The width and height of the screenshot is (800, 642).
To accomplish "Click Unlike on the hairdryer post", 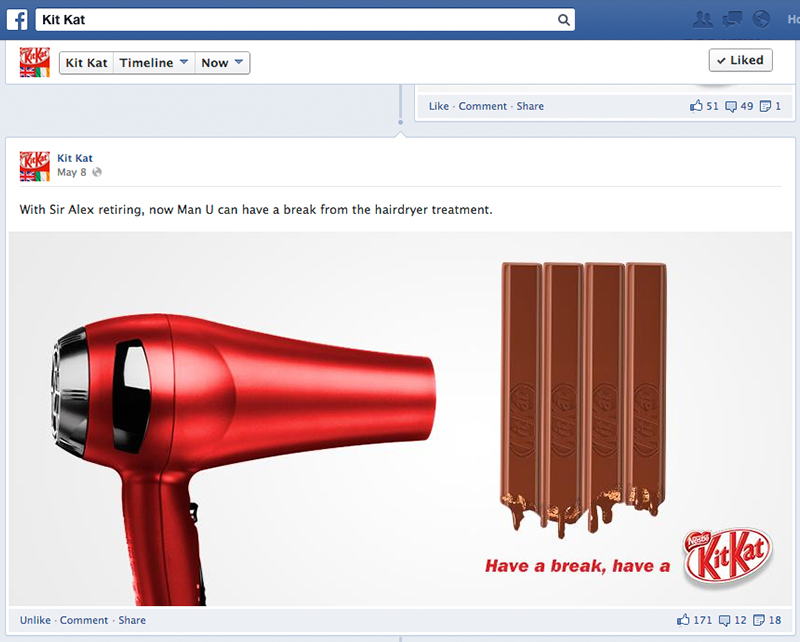I will tap(35, 620).
